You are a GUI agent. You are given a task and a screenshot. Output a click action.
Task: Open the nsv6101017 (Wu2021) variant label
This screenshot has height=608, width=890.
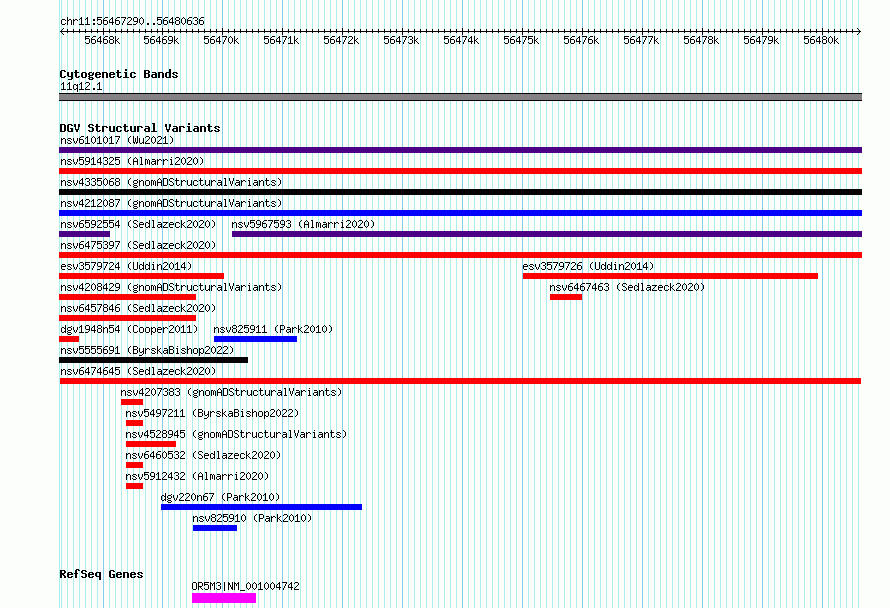pos(117,140)
